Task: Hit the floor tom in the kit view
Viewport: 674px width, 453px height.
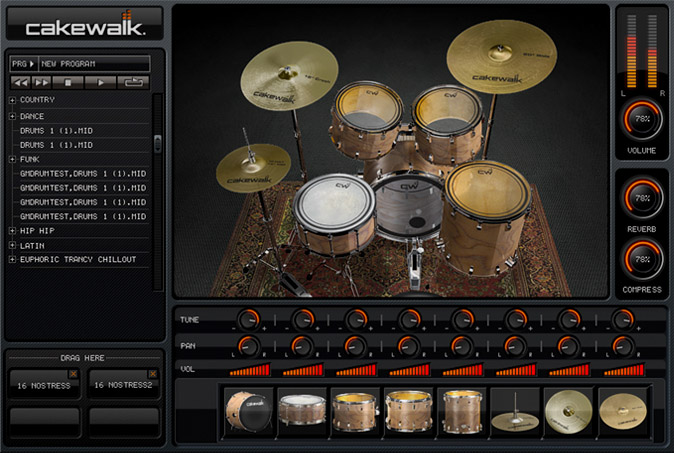Action: pos(486,217)
